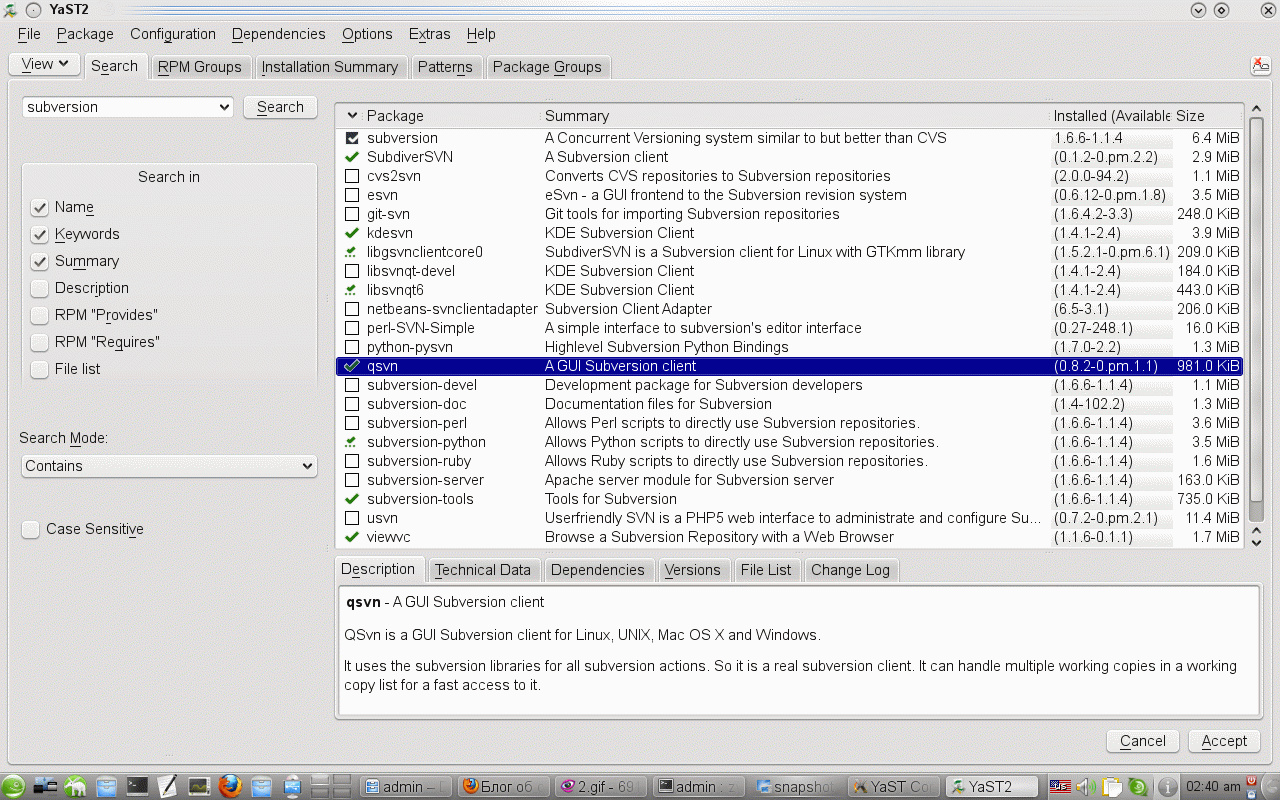Image resolution: width=1280 pixels, height=800 pixels.
Task: Open the text editor launcher in panel
Action: click(x=168, y=786)
